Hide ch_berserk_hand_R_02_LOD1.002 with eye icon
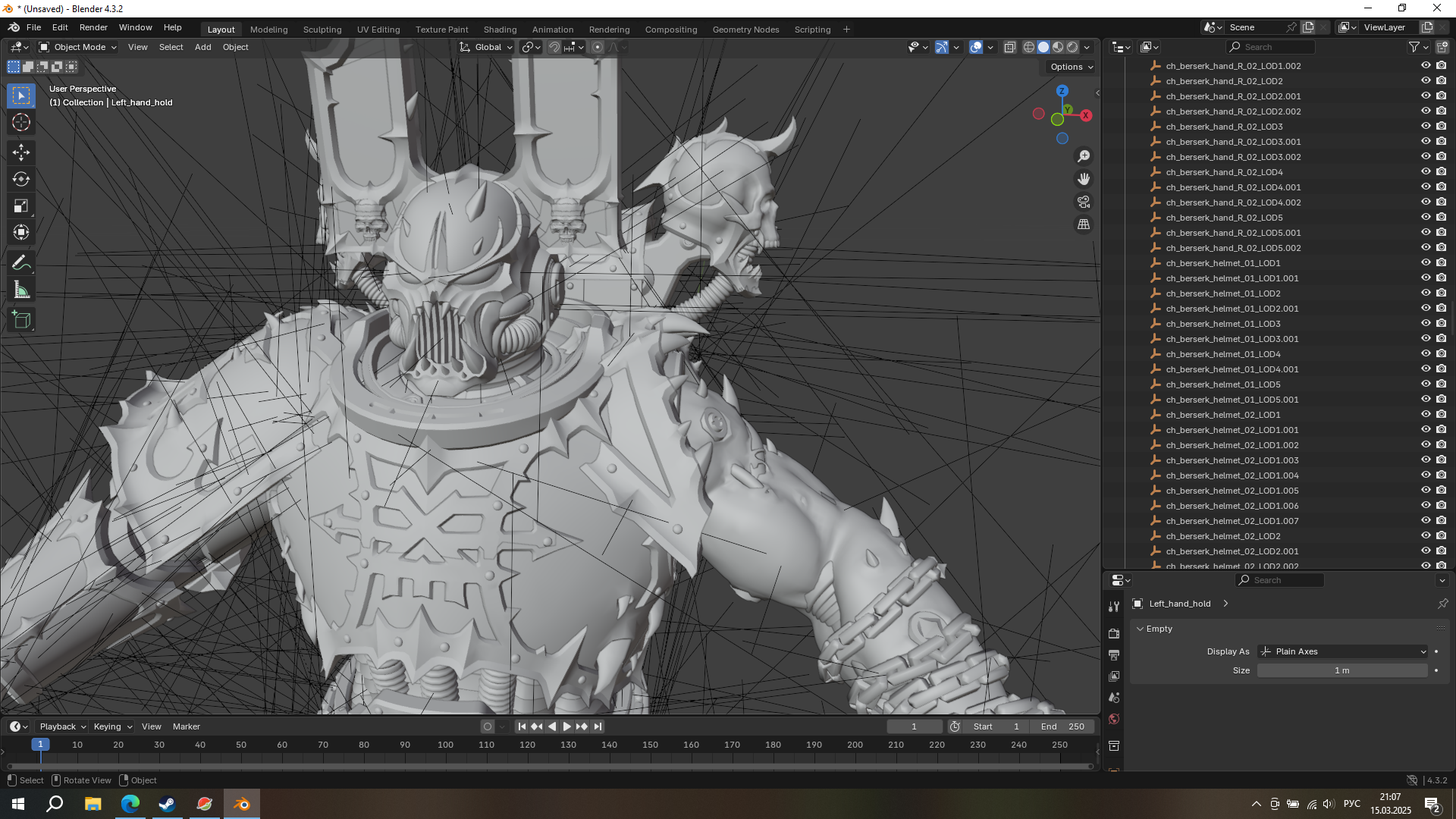This screenshot has height=819, width=1456. [1426, 66]
